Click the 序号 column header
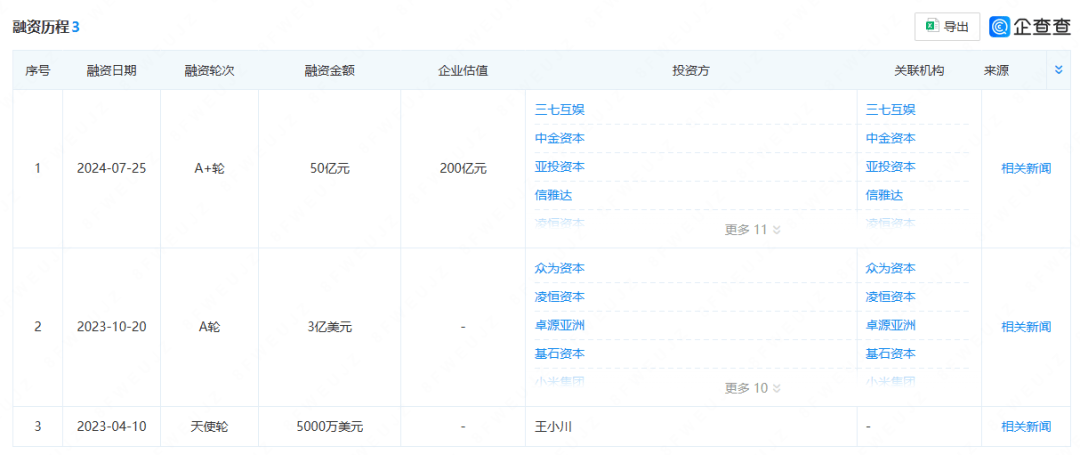This screenshot has height=455, width=1080. 38,70
